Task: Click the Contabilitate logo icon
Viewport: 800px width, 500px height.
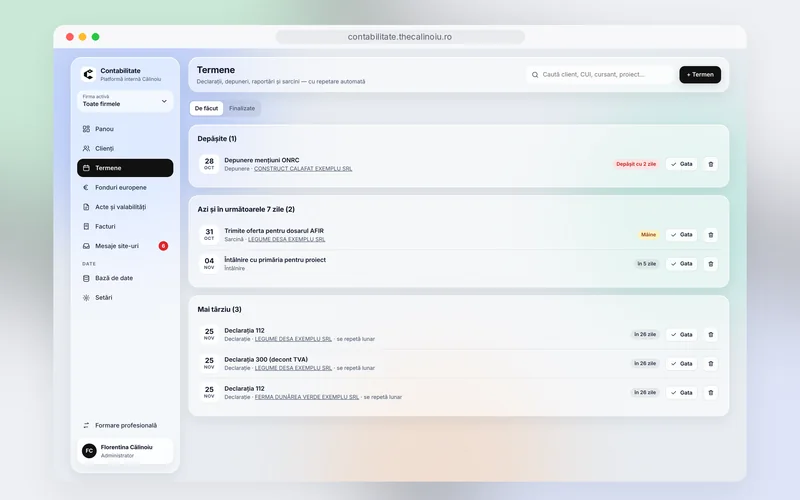Action: click(x=88, y=74)
